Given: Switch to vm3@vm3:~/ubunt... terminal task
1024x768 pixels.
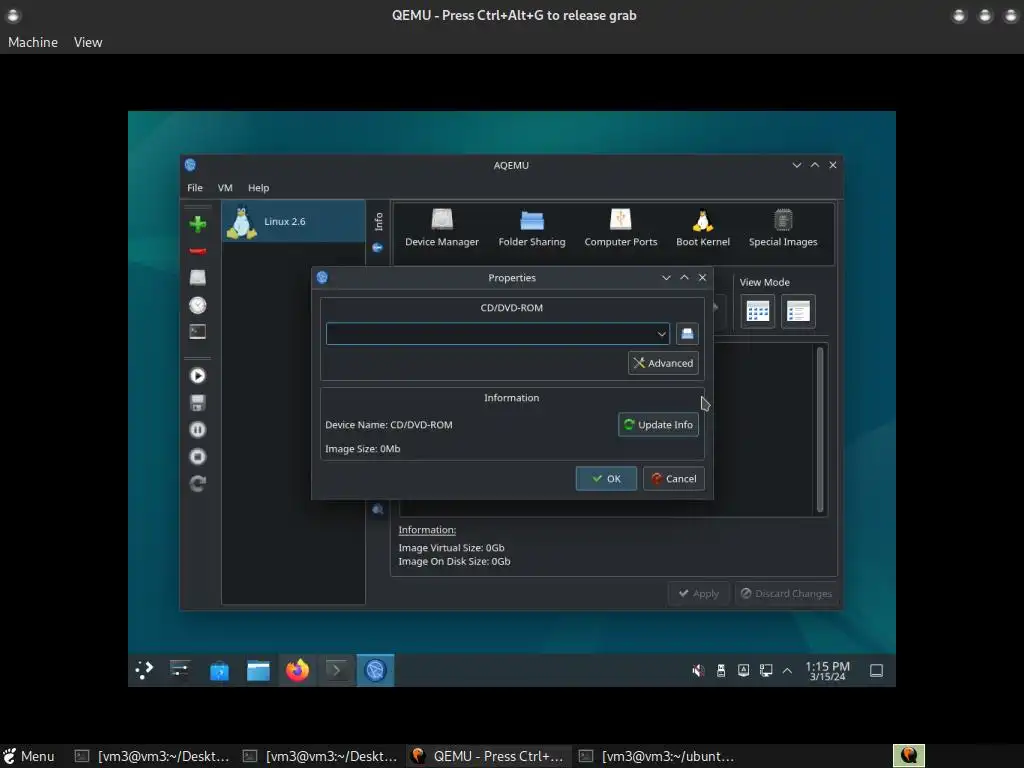Looking at the screenshot, I should click(658, 756).
